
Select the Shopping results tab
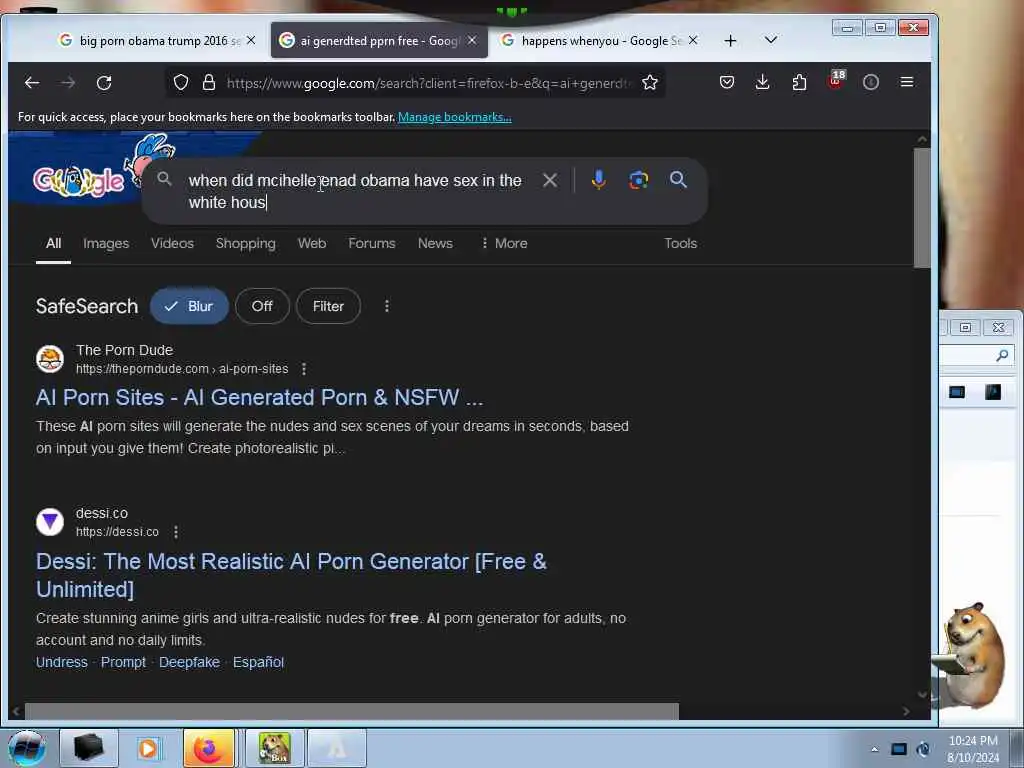point(246,244)
